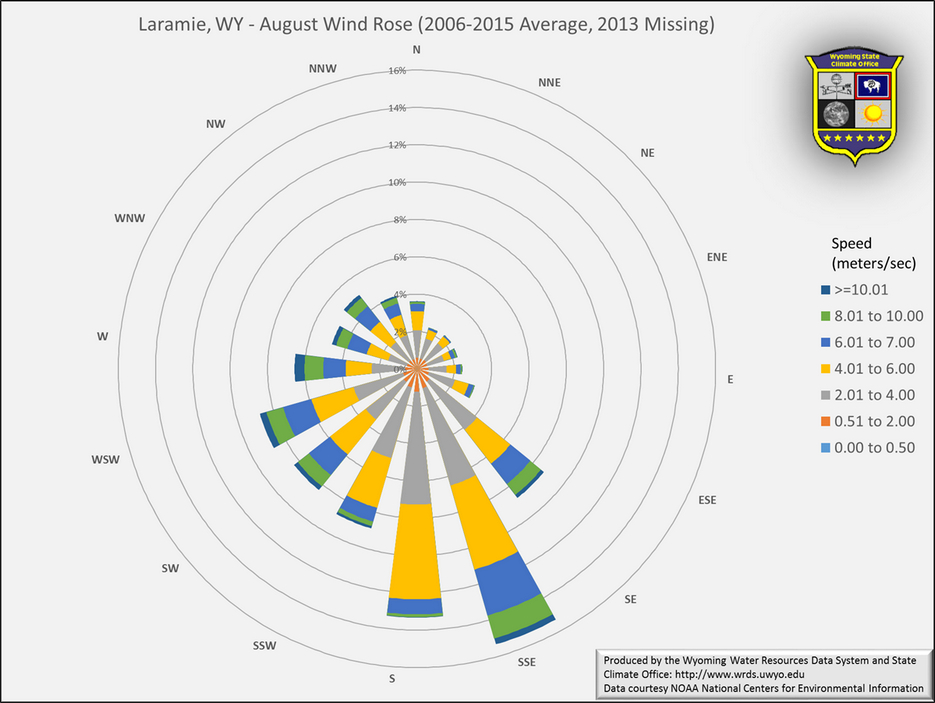
Task: Select the blue 6.01 to 7.00 swatch
Action: point(825,342)
